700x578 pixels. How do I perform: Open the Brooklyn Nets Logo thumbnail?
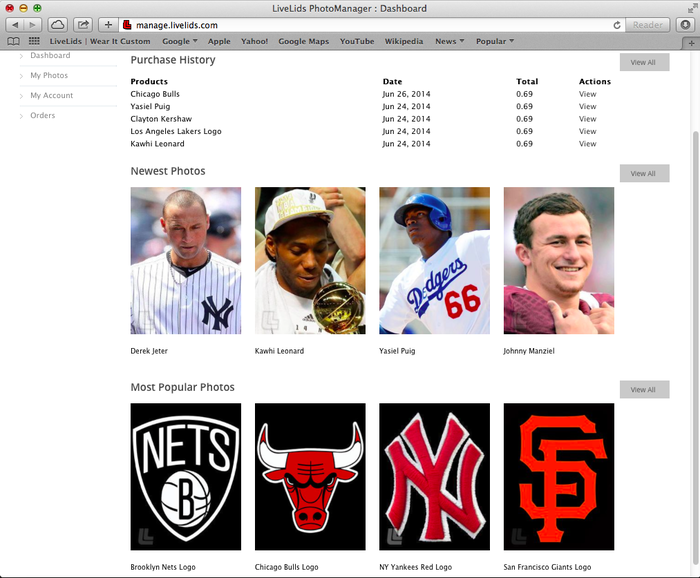pyautogui.click(x=186, y=477)
